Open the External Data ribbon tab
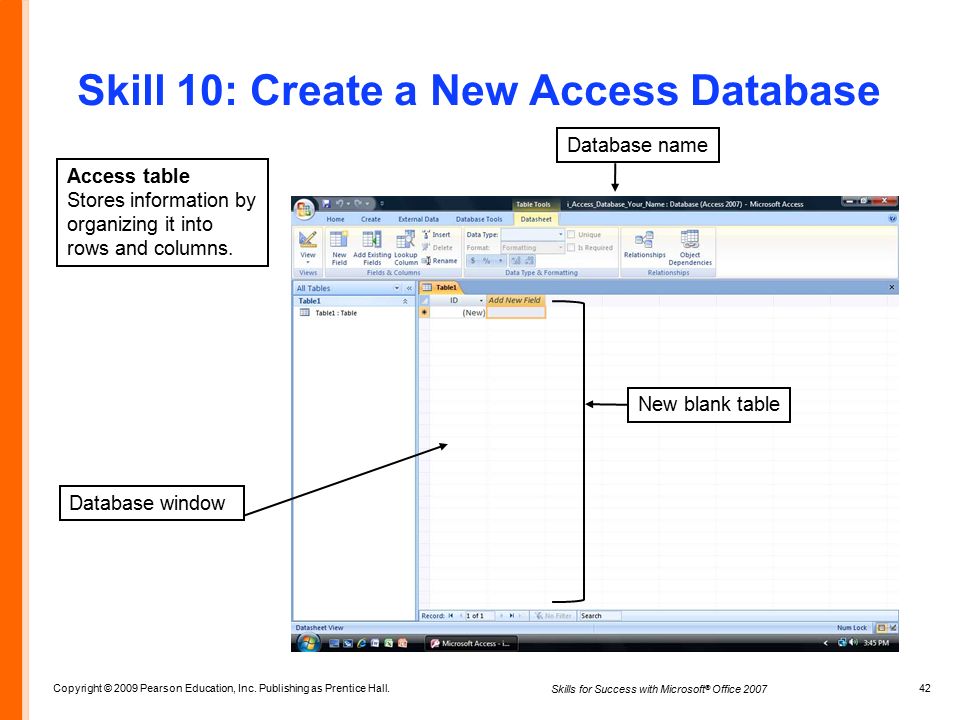 tap(418, 219)
